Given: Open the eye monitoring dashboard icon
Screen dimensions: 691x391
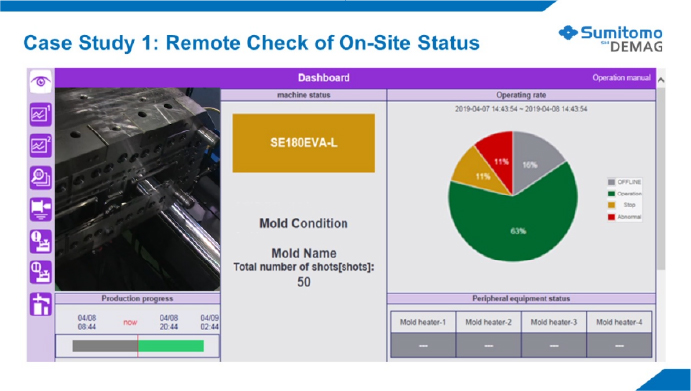Looking at the screenshot, I should 41,82.
